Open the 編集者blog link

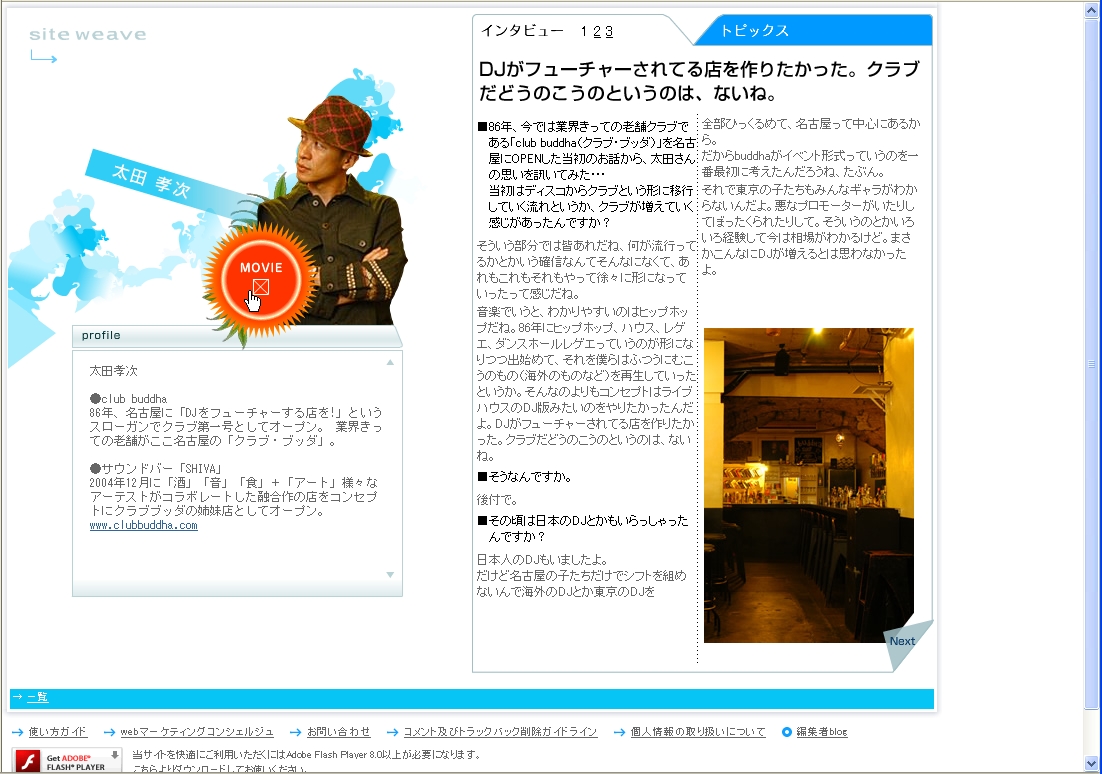821,732
